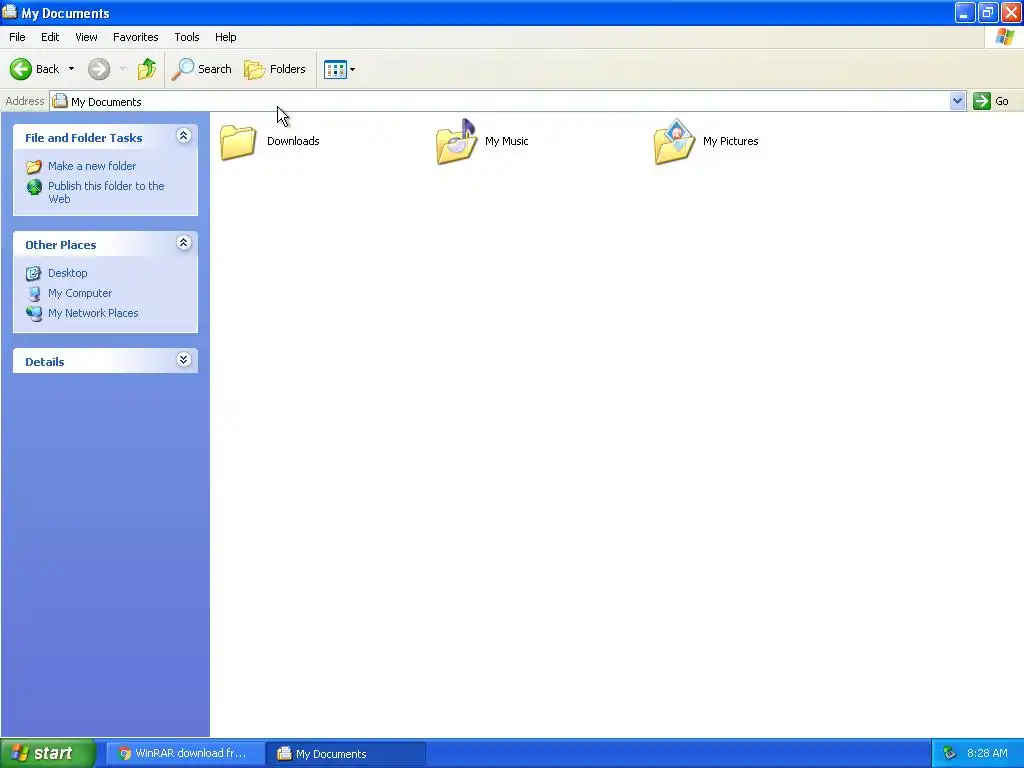1024x768 pixels.
Task: Open the Help menu
Action: click(x=225, y=37)
